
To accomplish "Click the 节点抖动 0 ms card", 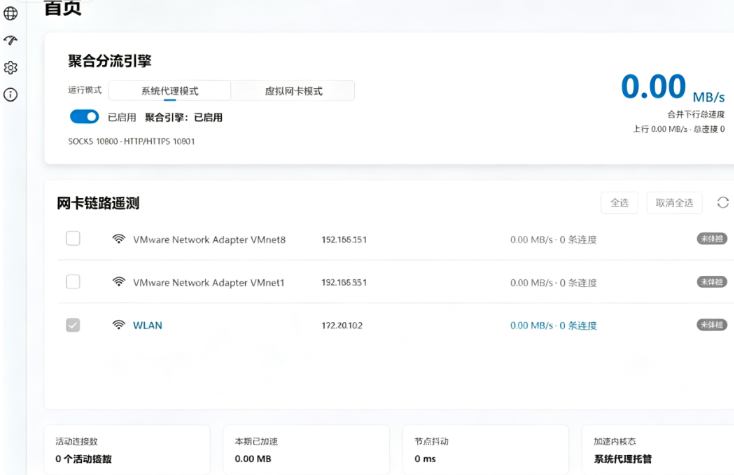I will click(x=485, y=450).
